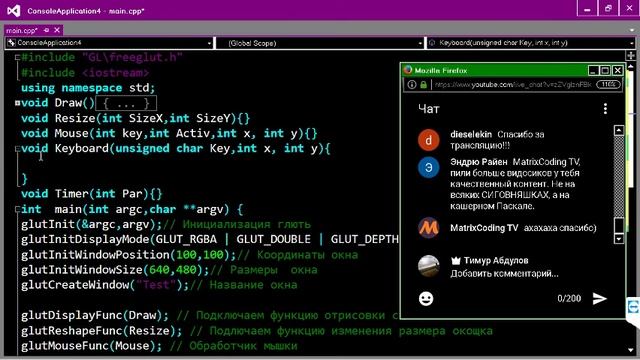Click the site info icon in Firefox
Screen dimensions: 640x360
point(412,84)
